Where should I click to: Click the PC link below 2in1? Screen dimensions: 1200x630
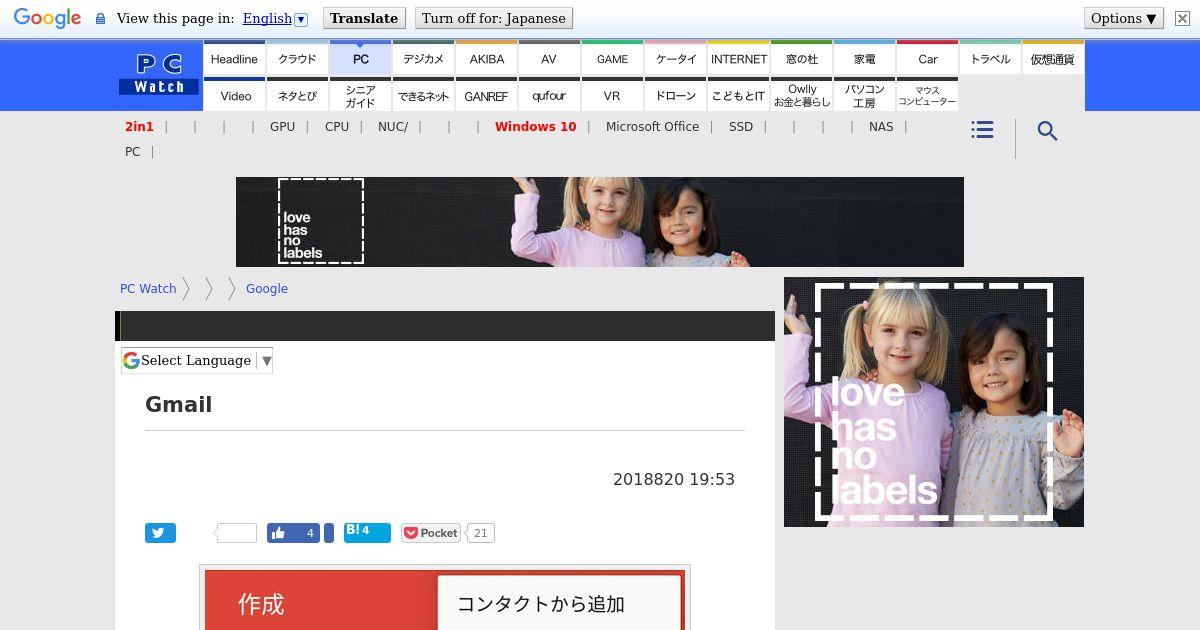[x=132, y=152]
